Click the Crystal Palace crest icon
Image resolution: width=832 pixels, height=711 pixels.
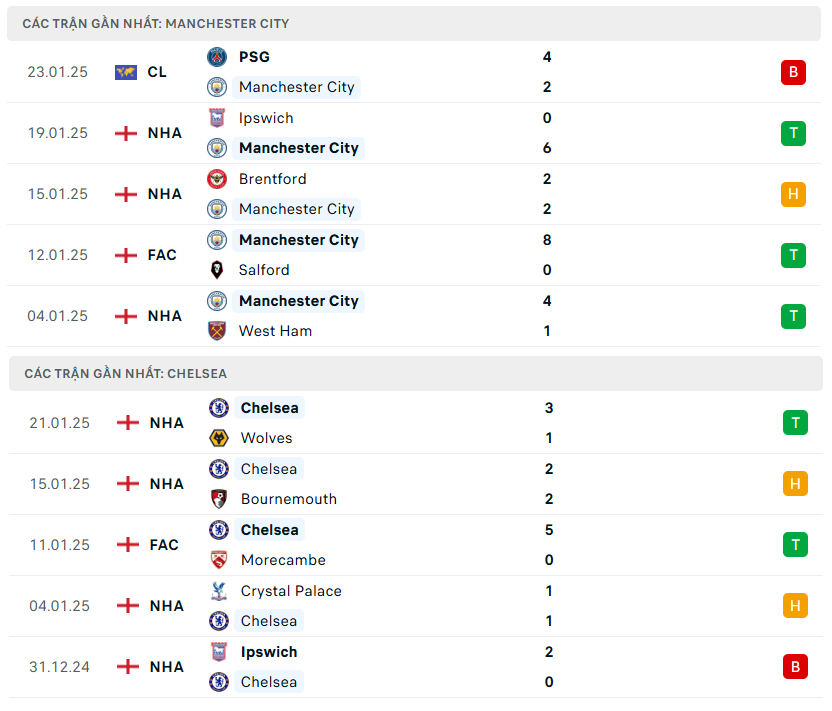[x=219, y=591]
